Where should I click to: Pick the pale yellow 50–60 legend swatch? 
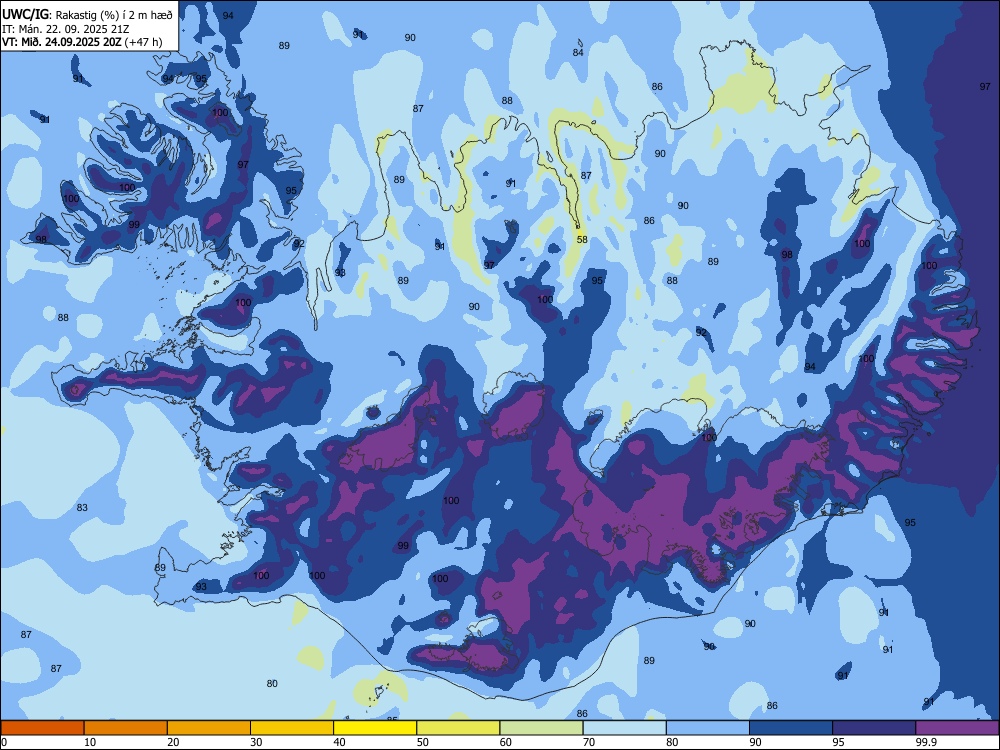point(458,728)
